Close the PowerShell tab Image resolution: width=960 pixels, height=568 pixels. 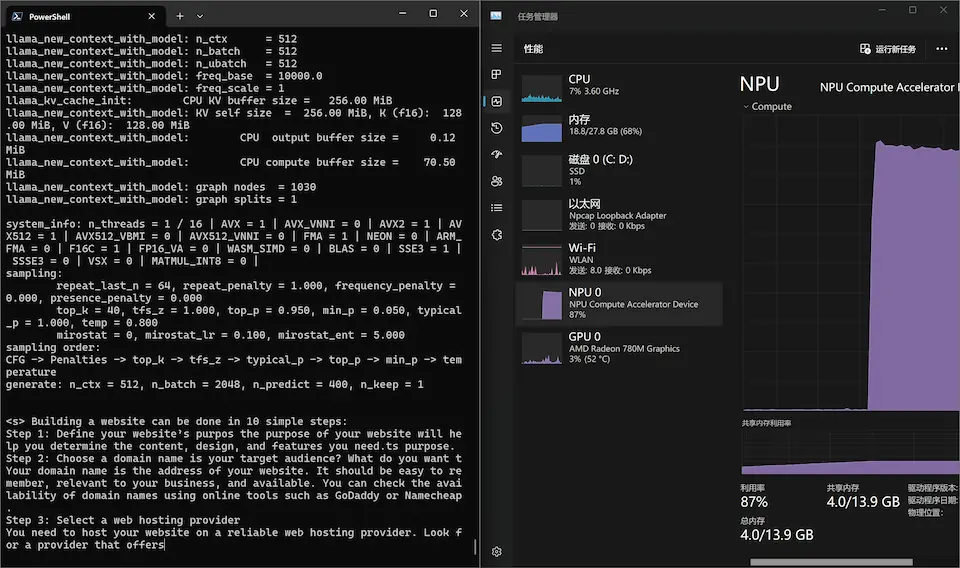[151, 16]
